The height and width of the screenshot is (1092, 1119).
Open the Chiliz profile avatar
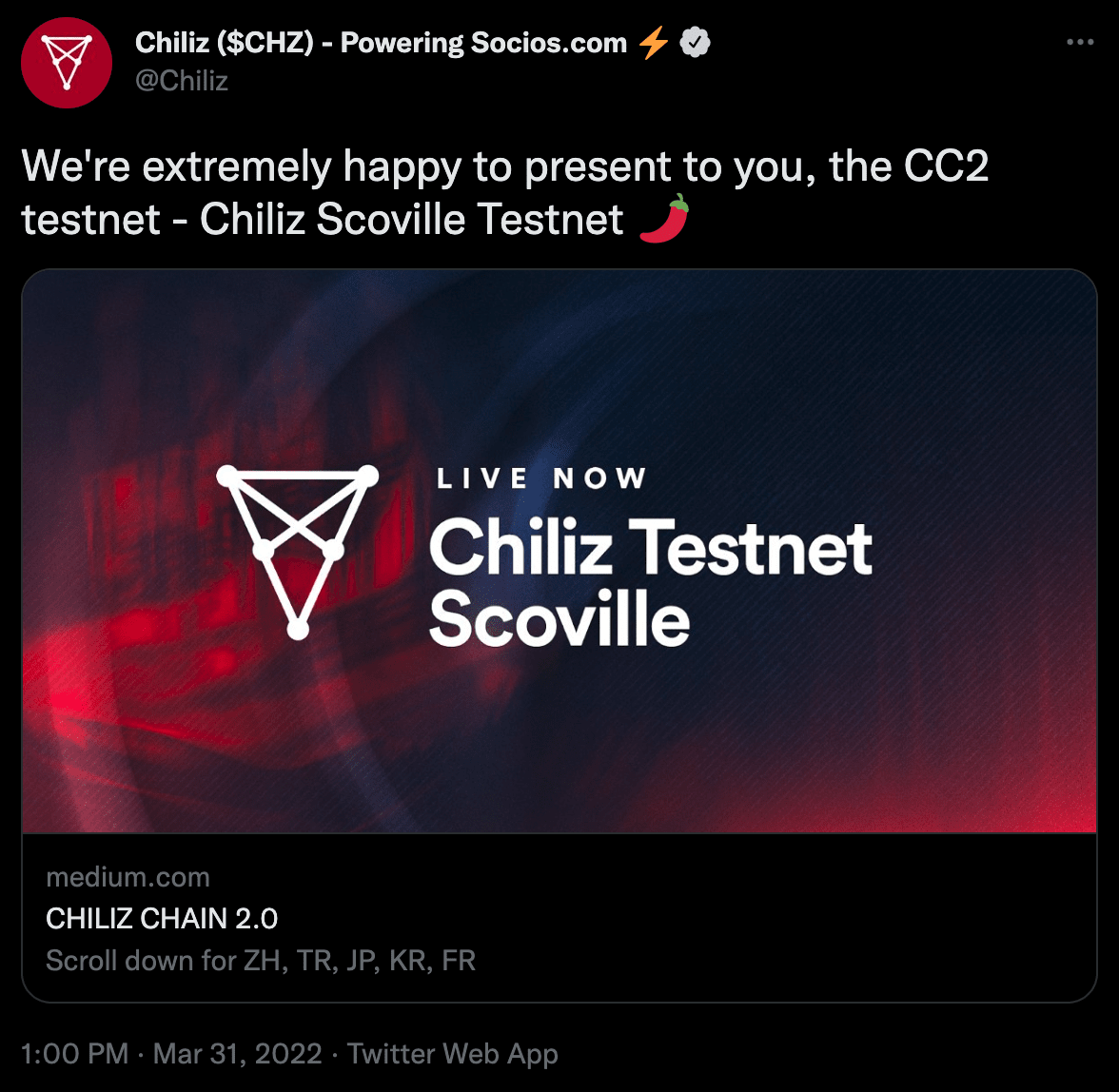tap(67, 63)
